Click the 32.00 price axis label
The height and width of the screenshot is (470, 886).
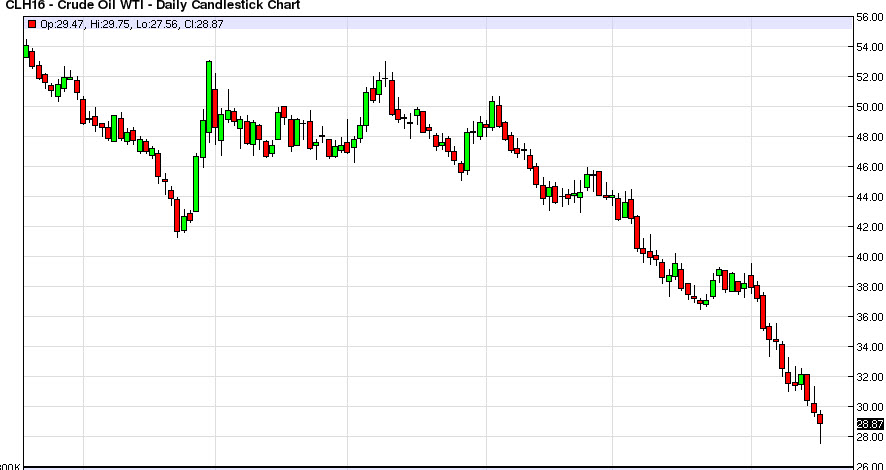(x=870, y=377)
